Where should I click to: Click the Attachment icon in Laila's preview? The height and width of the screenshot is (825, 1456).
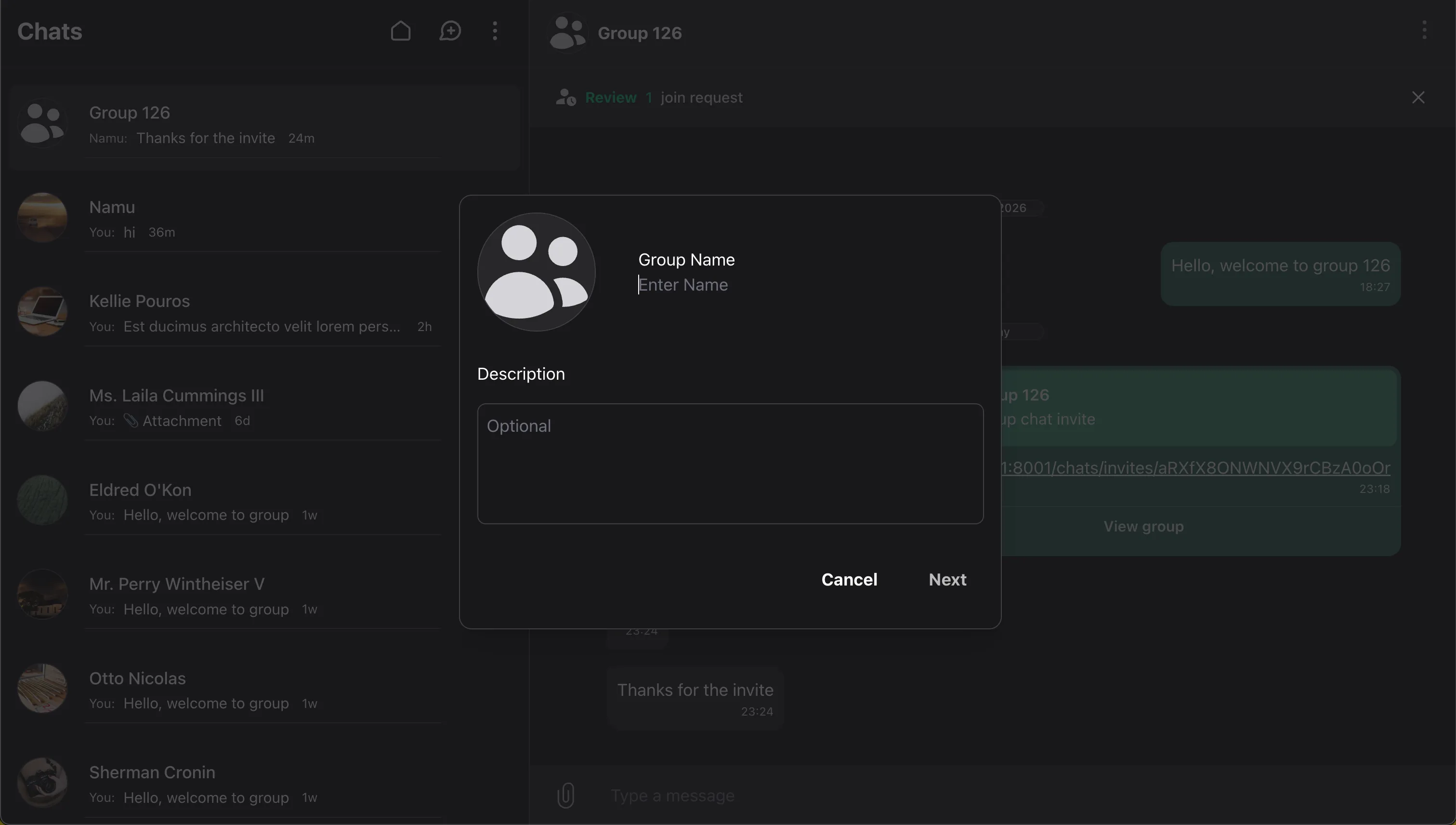(131, 420)
